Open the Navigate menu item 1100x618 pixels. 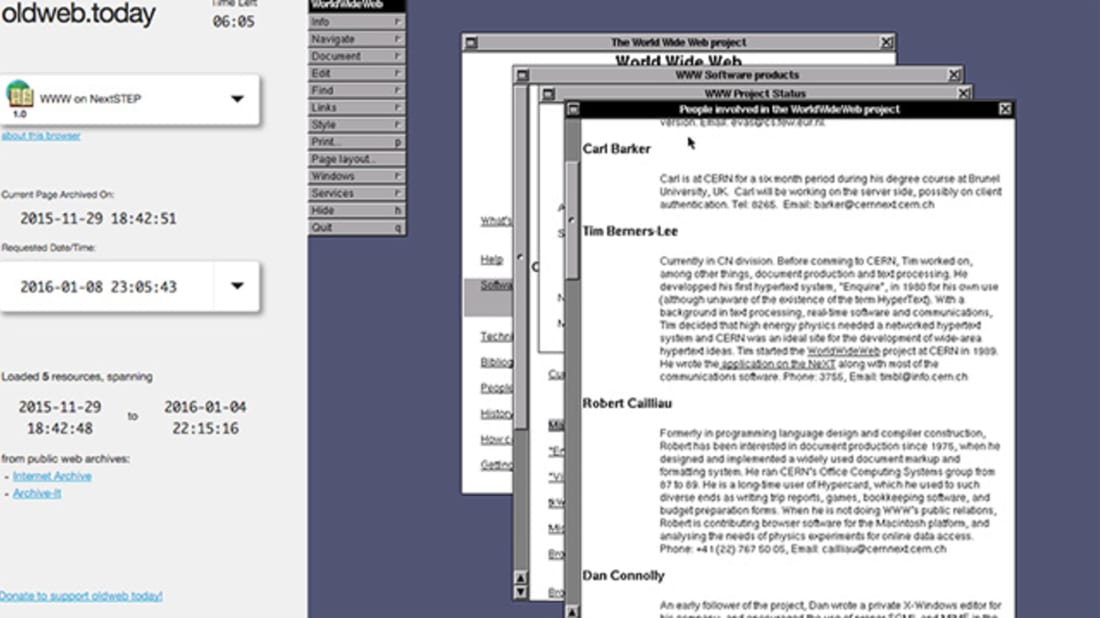point(356,39)
